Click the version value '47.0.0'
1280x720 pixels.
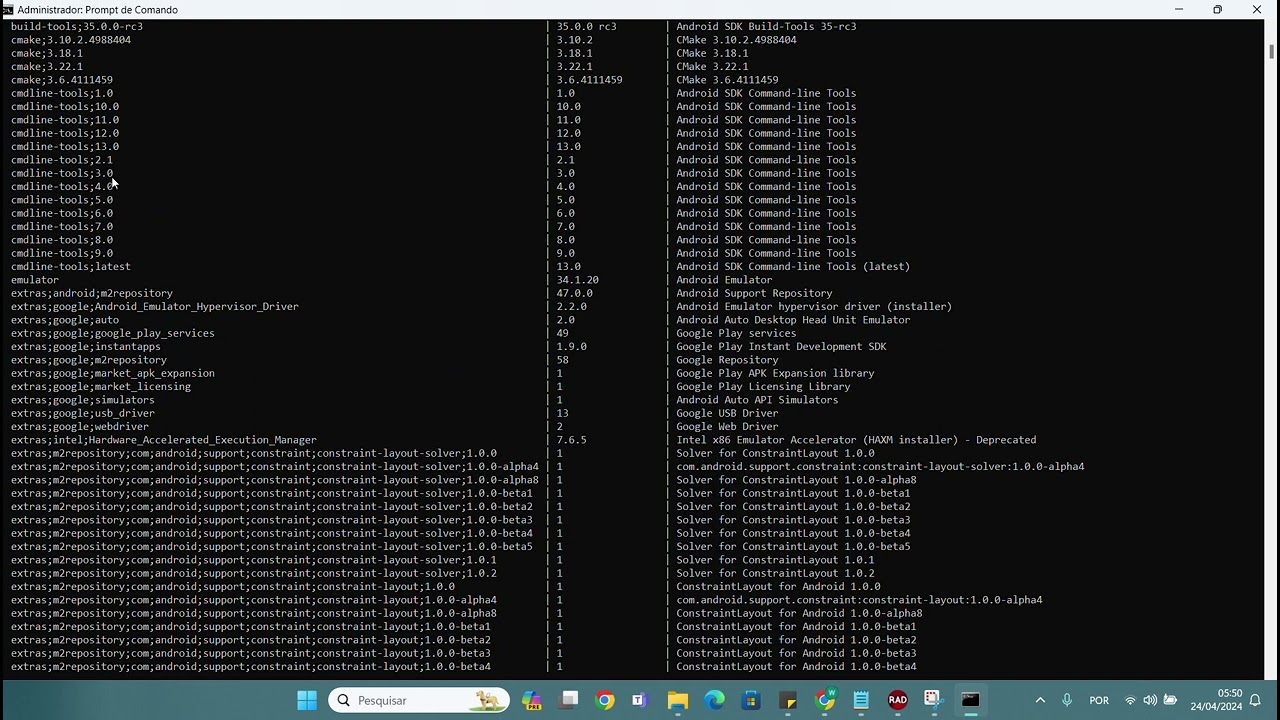point(575,293)
